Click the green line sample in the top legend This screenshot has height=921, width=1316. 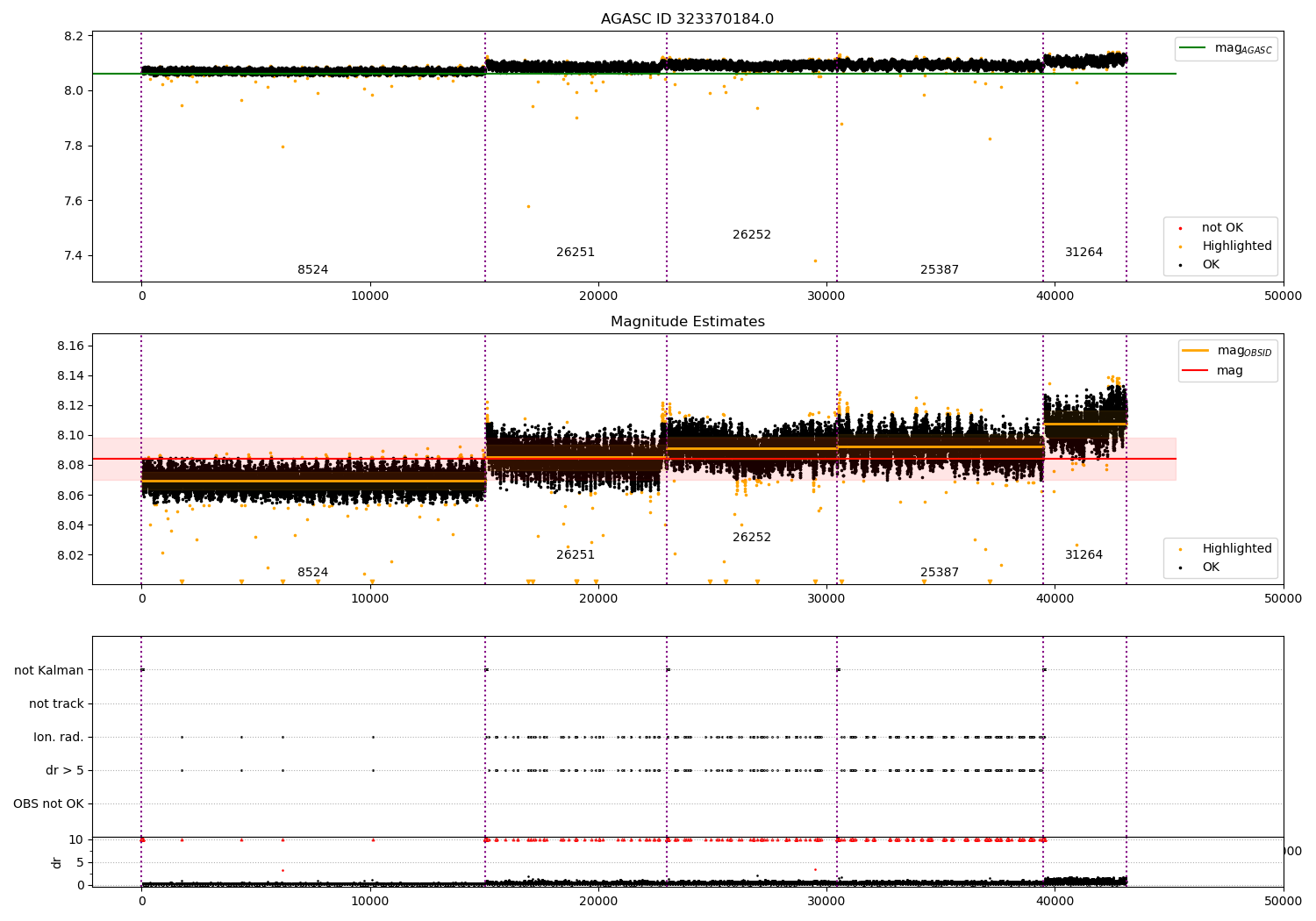(x=1193, y=48)
